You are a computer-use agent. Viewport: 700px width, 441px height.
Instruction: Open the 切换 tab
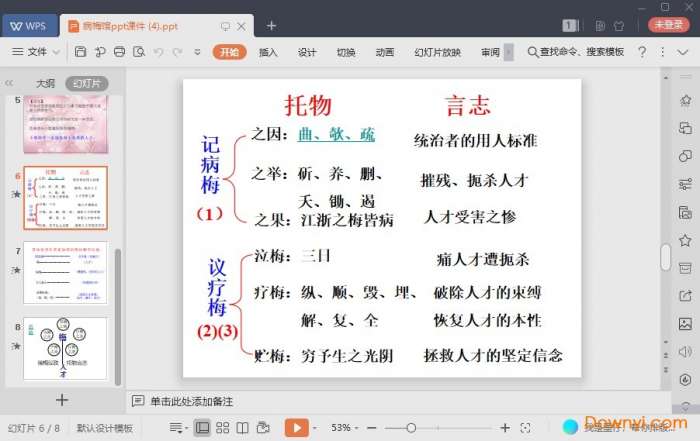(x=346, y=52)
